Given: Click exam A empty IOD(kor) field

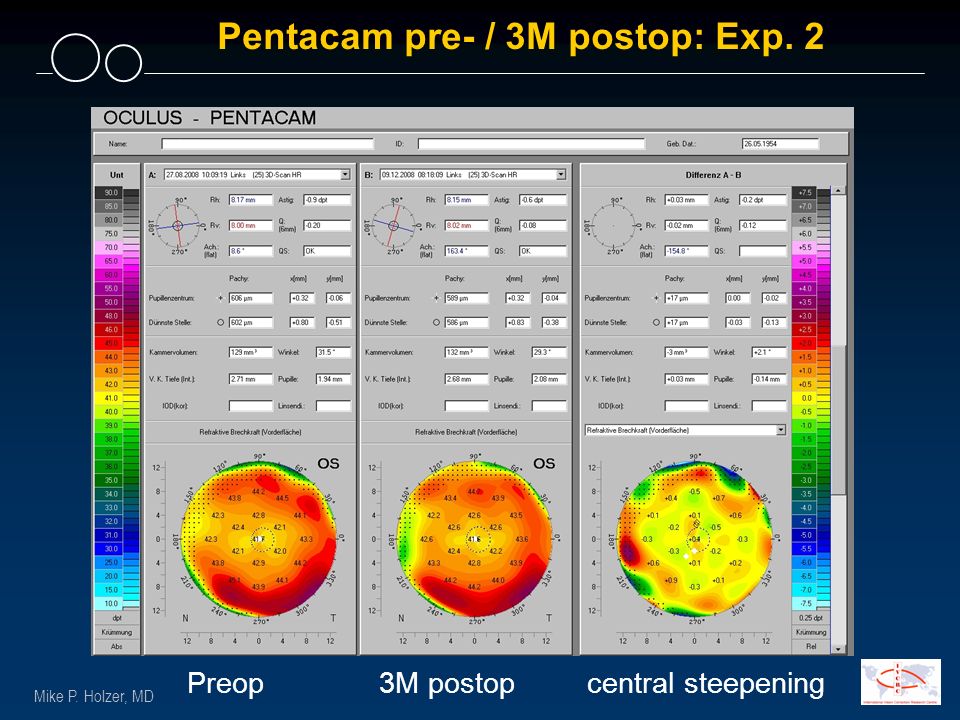Looking at the screenshot, I should [x=250, y=406].
